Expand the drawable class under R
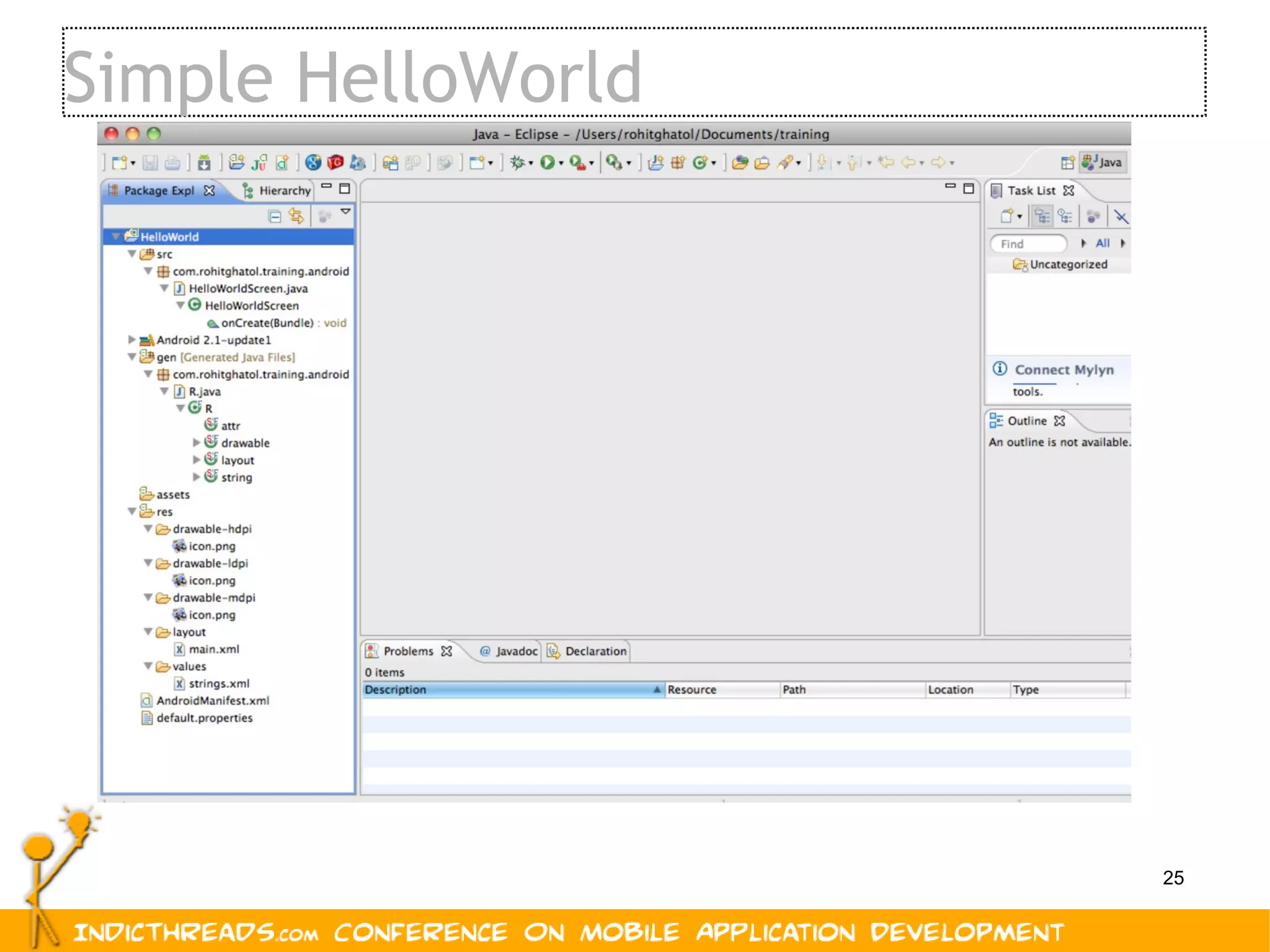 click(x=196, y=442)
